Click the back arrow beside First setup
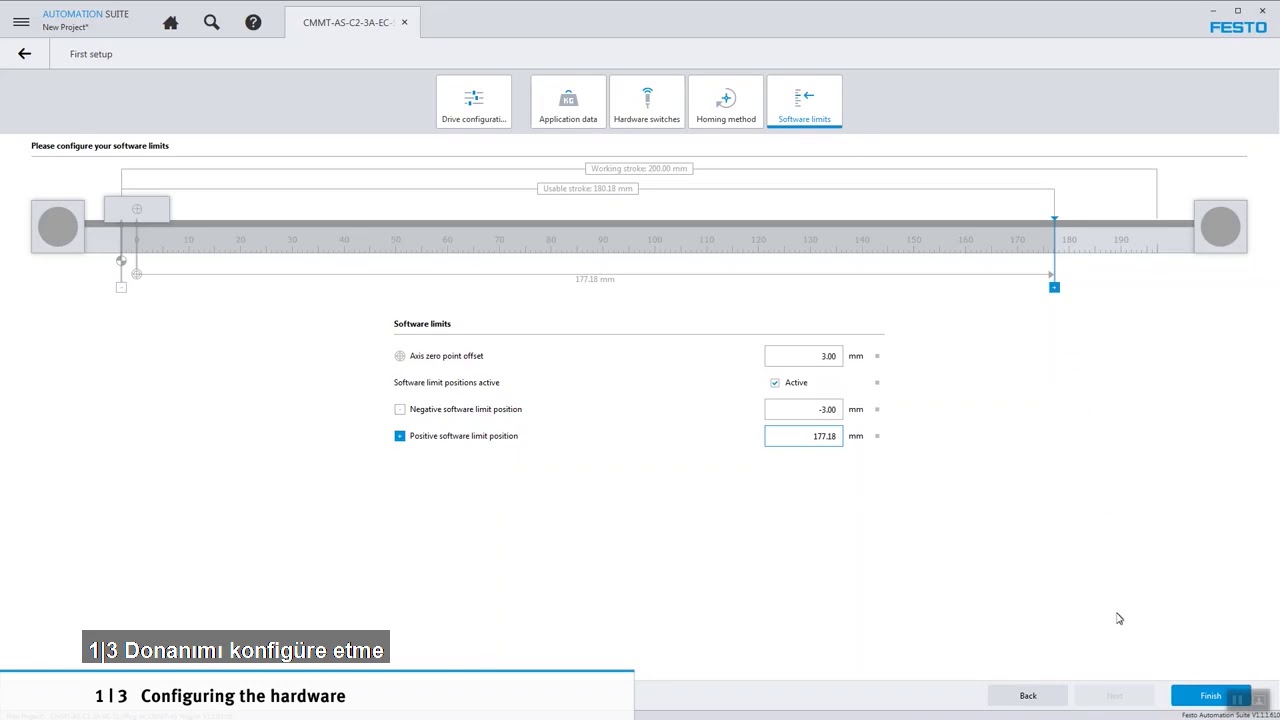The width and height of the screenshot is (1280, 720). pos(25,54)
